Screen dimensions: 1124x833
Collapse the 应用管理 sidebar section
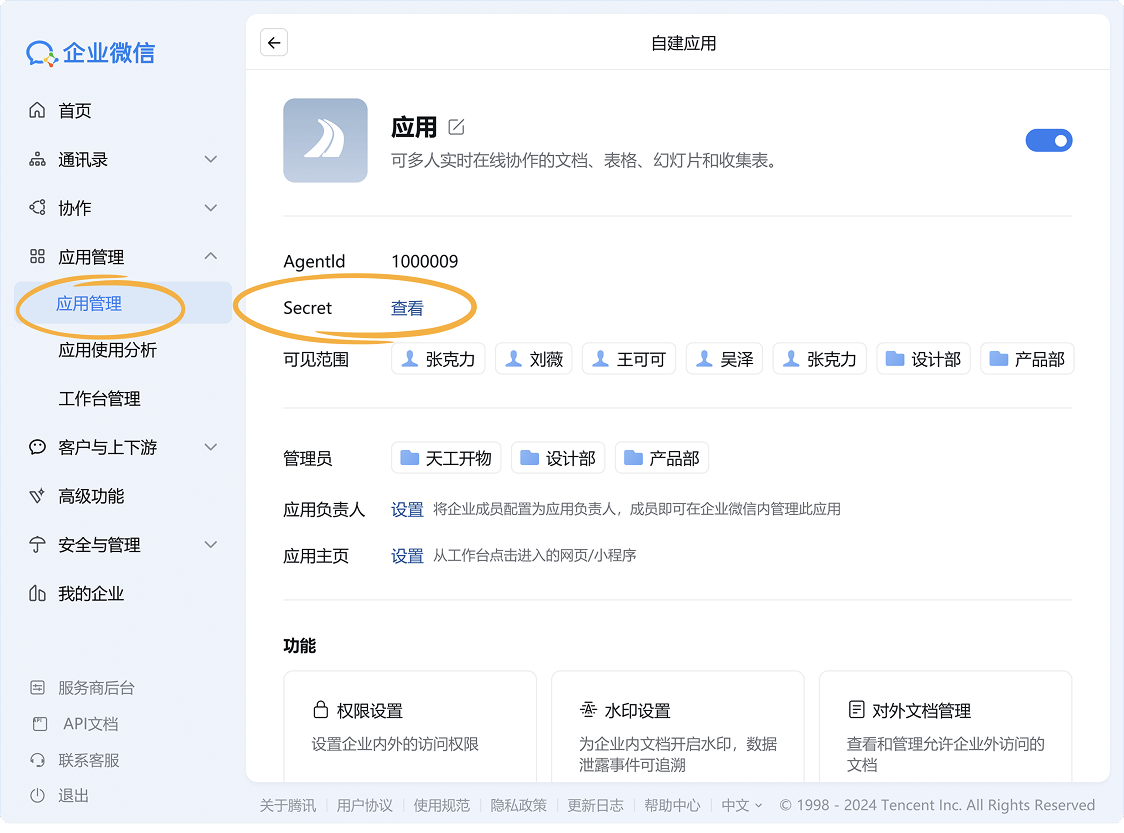coord(210,256)
